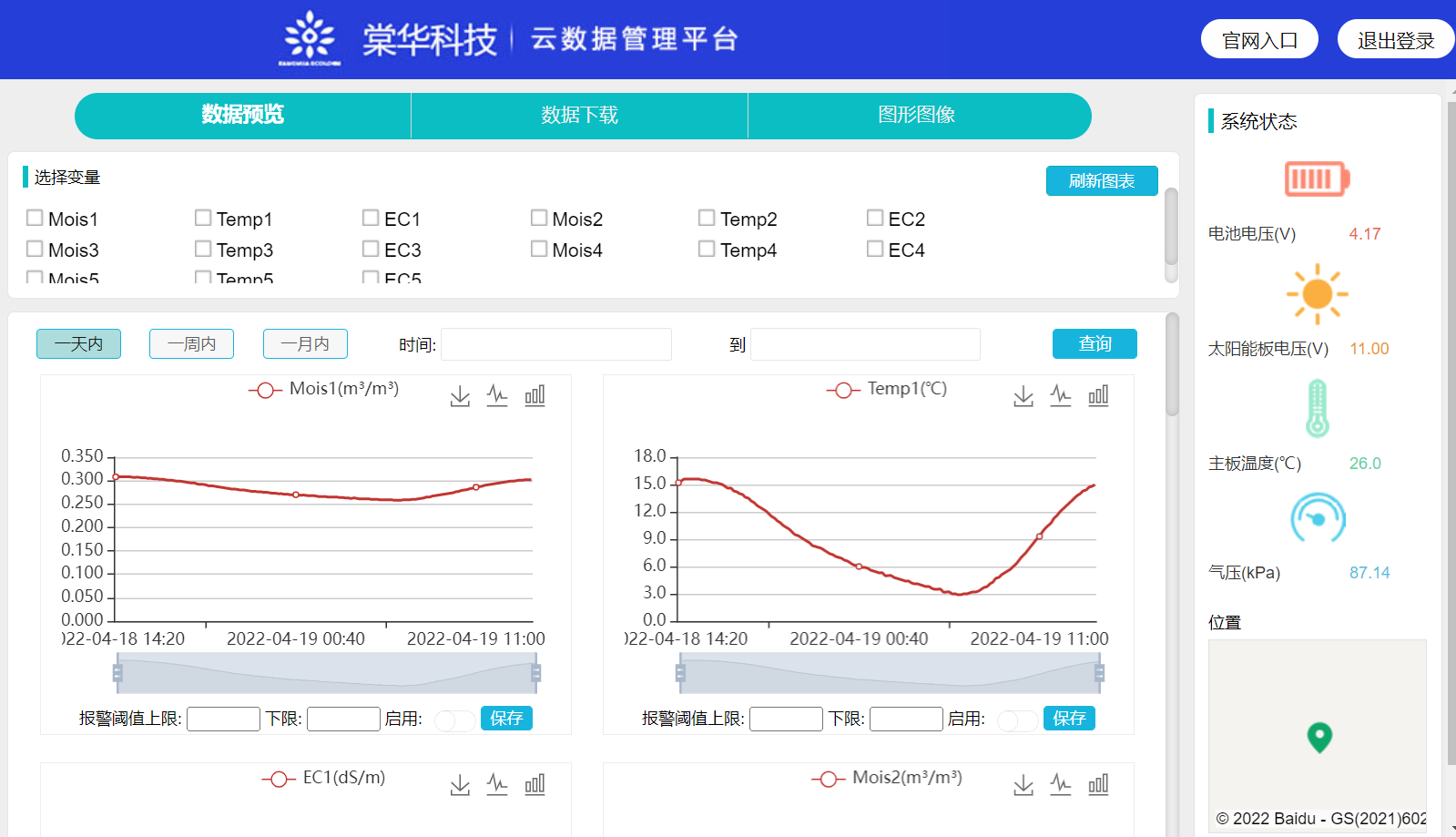Enable the Temp2 variable checkbox
This screenshot has width=1456, height=837.
(707, 218)
